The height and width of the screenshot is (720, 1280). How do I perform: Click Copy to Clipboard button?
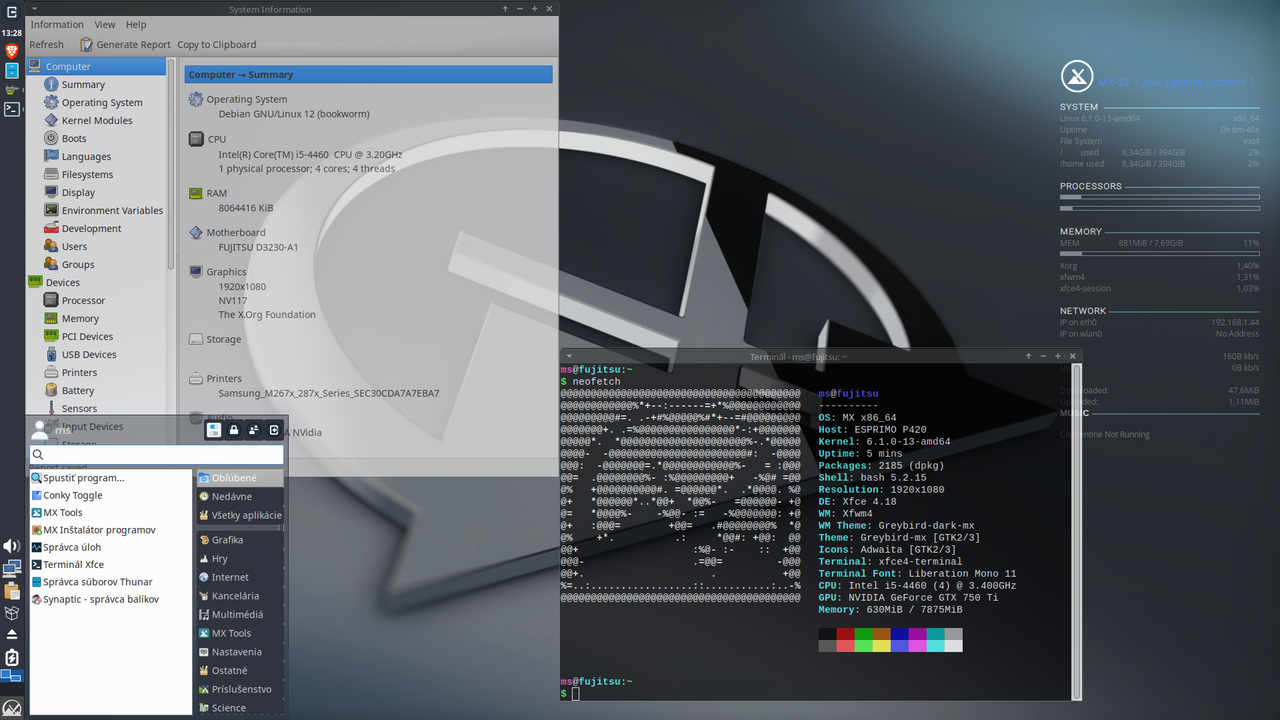point(217,45)
